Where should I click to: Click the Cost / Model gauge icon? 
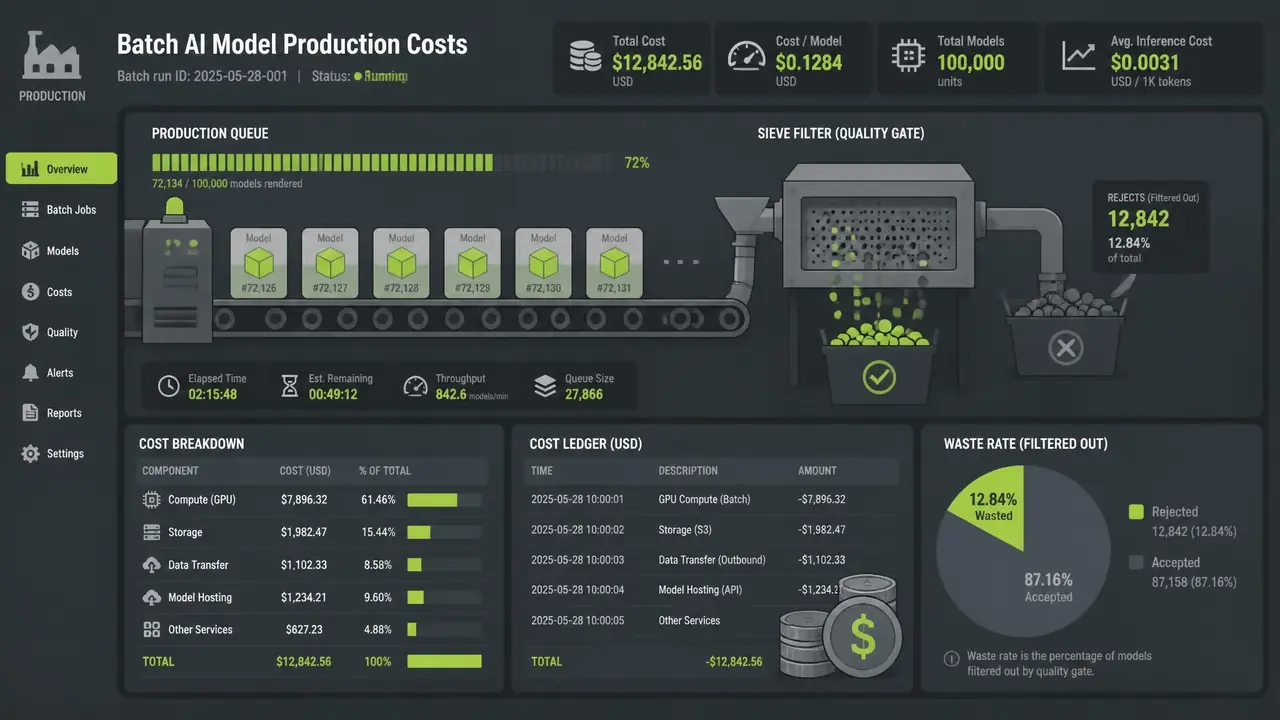click(x=746, y=56)
